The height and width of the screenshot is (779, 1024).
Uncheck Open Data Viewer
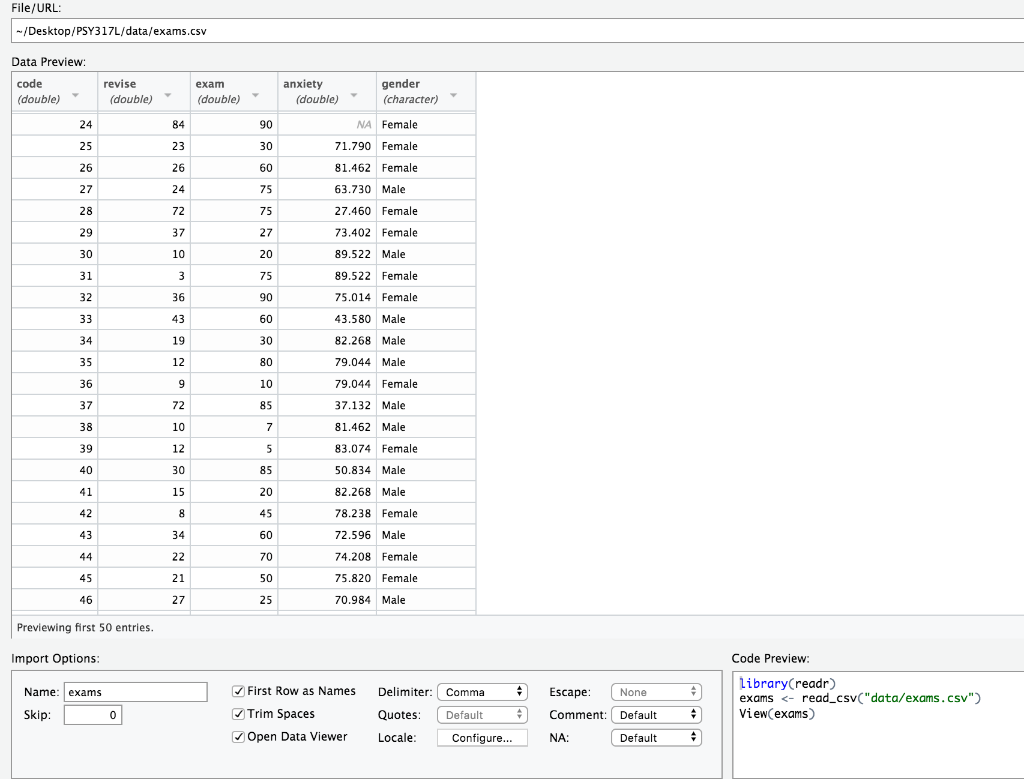tap(238, 737)
